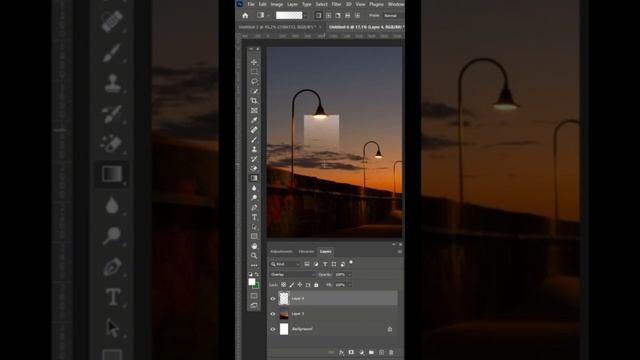
Task: Add a layer style with fx icon
Action: 341,352
